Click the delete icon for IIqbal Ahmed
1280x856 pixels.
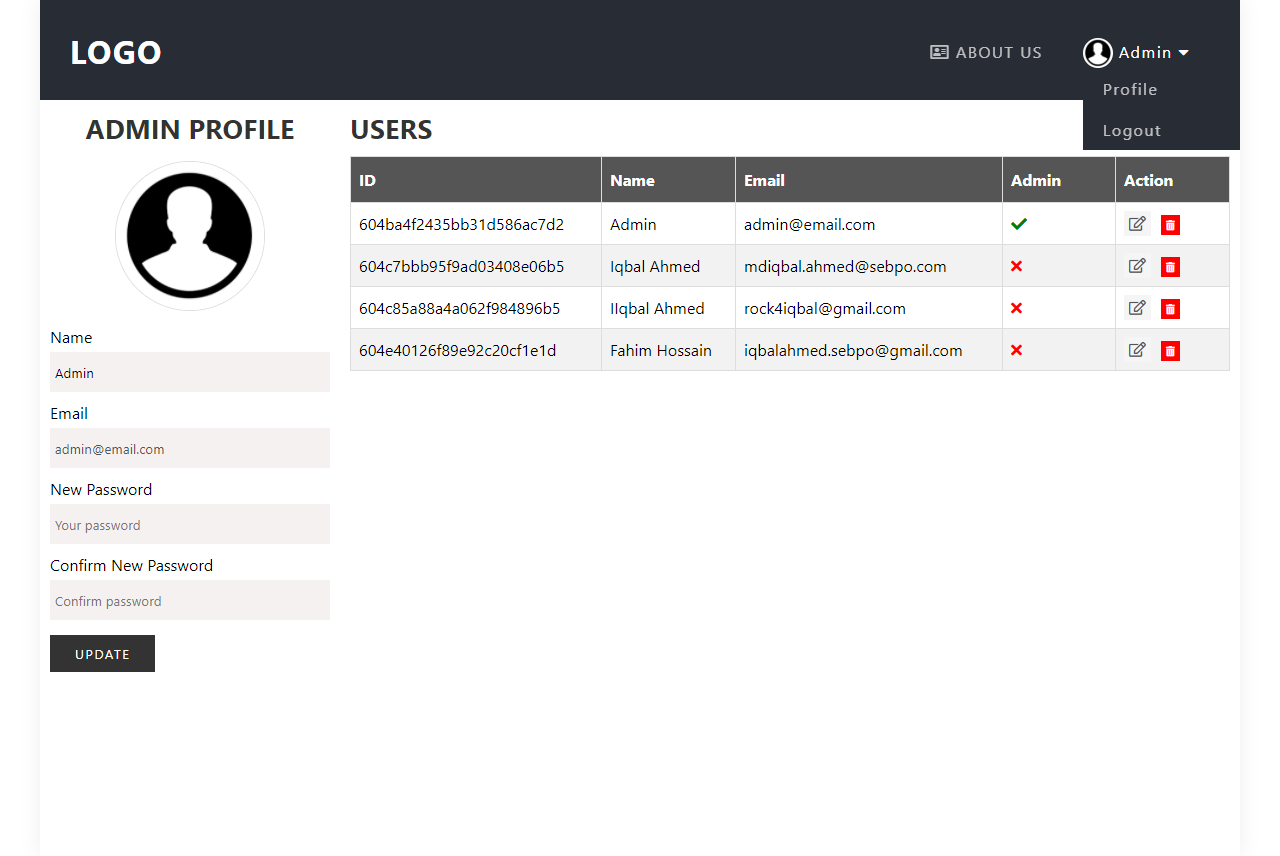coord(1170,308)
